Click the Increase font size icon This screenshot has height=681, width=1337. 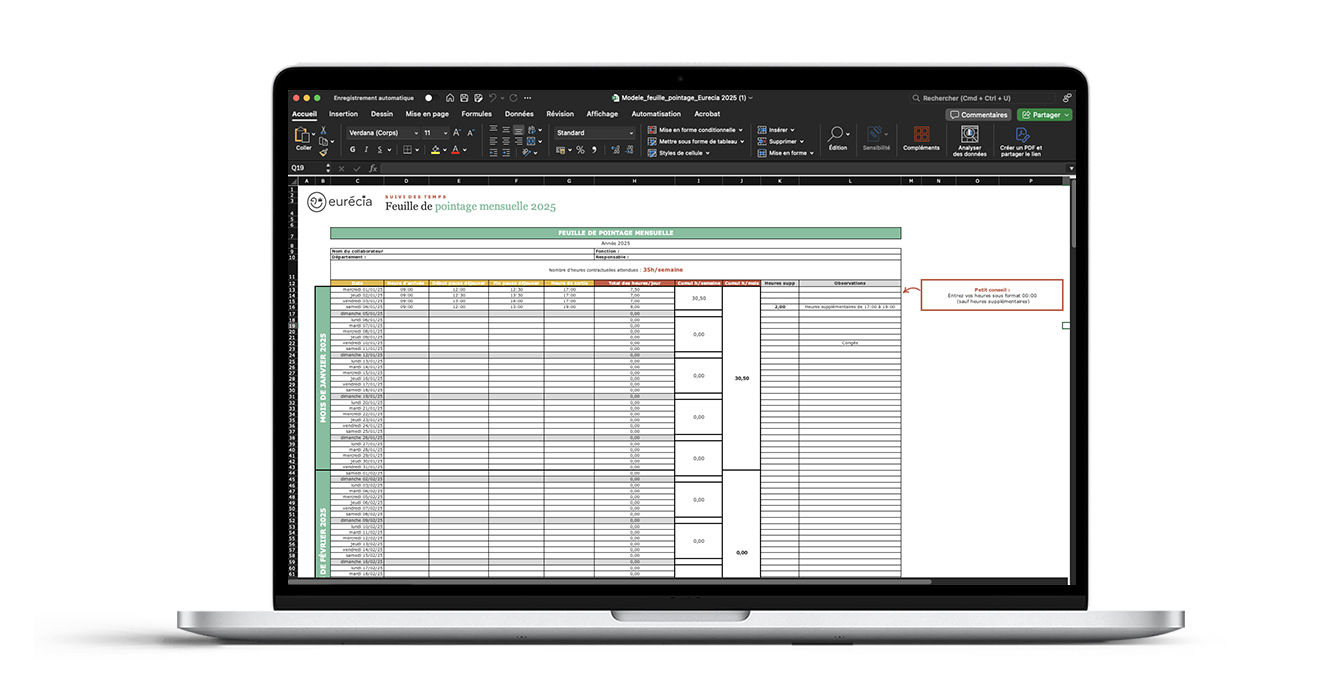(x=456, y=133)
